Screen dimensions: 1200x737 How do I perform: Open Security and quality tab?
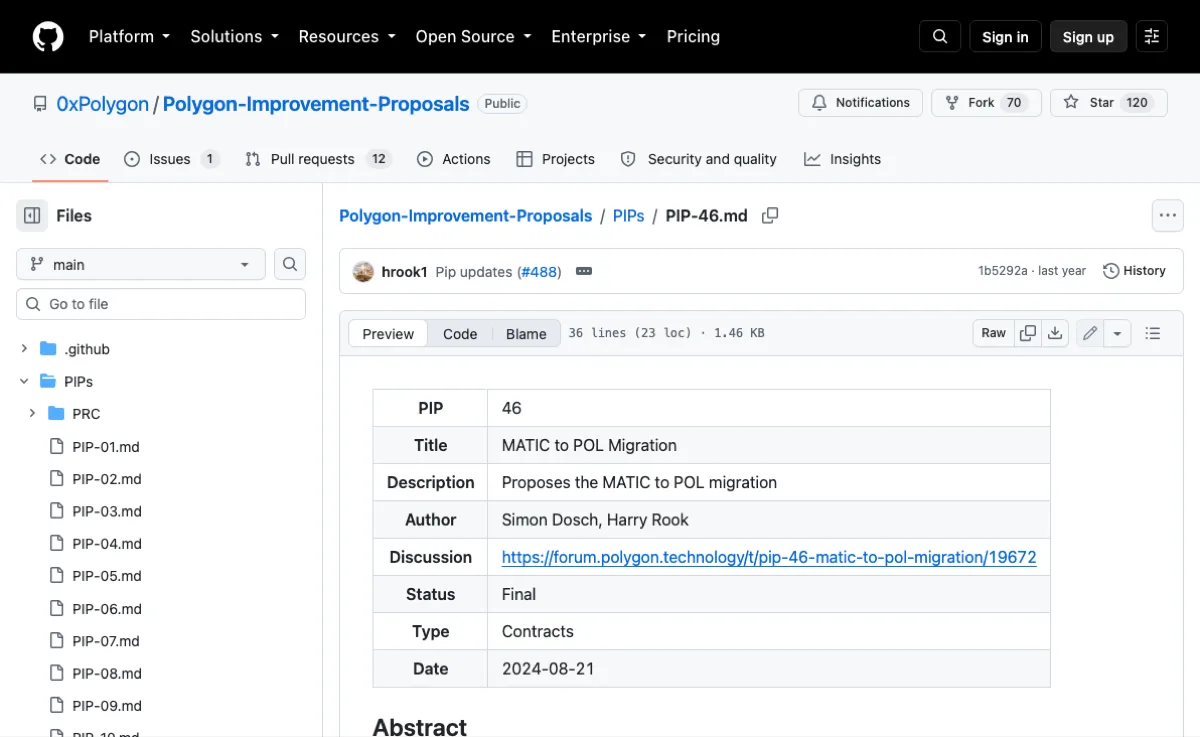(698, 159)
